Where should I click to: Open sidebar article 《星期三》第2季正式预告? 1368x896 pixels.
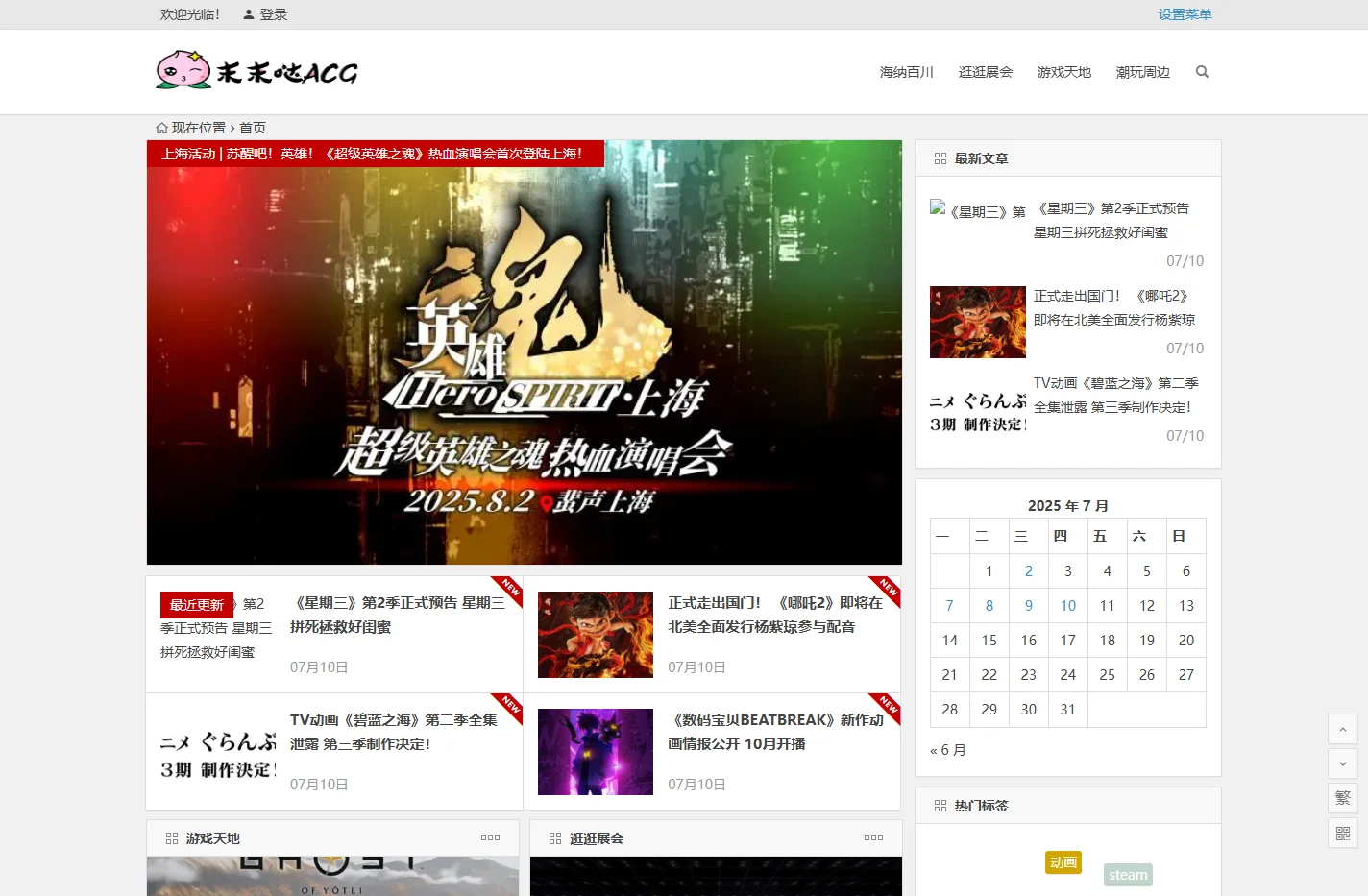[1111, 220]
